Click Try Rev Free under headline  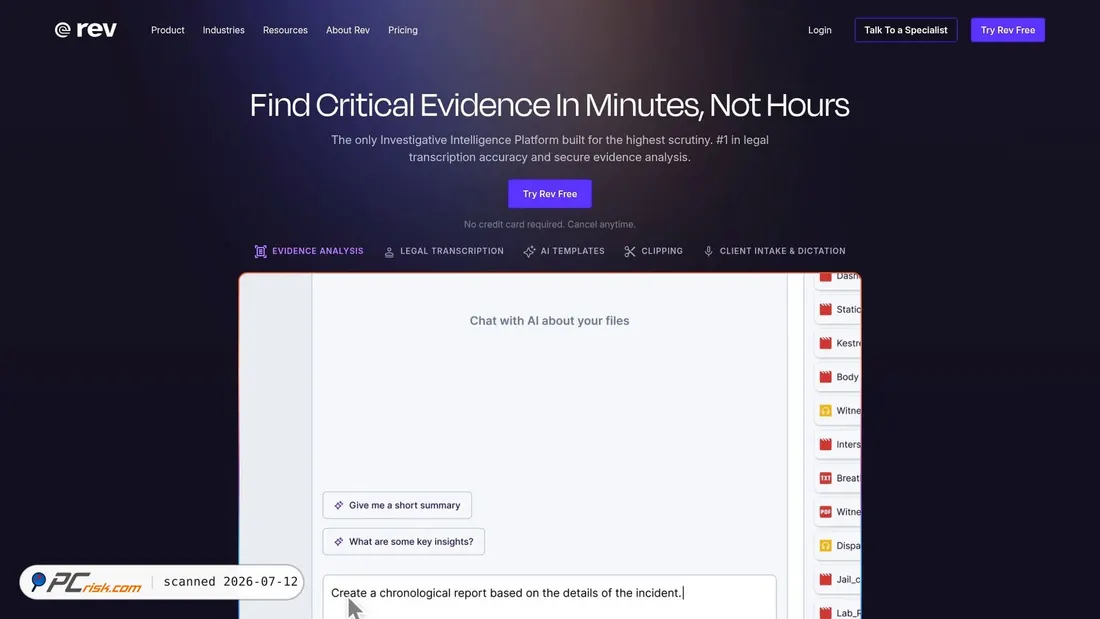pyautogui.click(x=550, y=194)
